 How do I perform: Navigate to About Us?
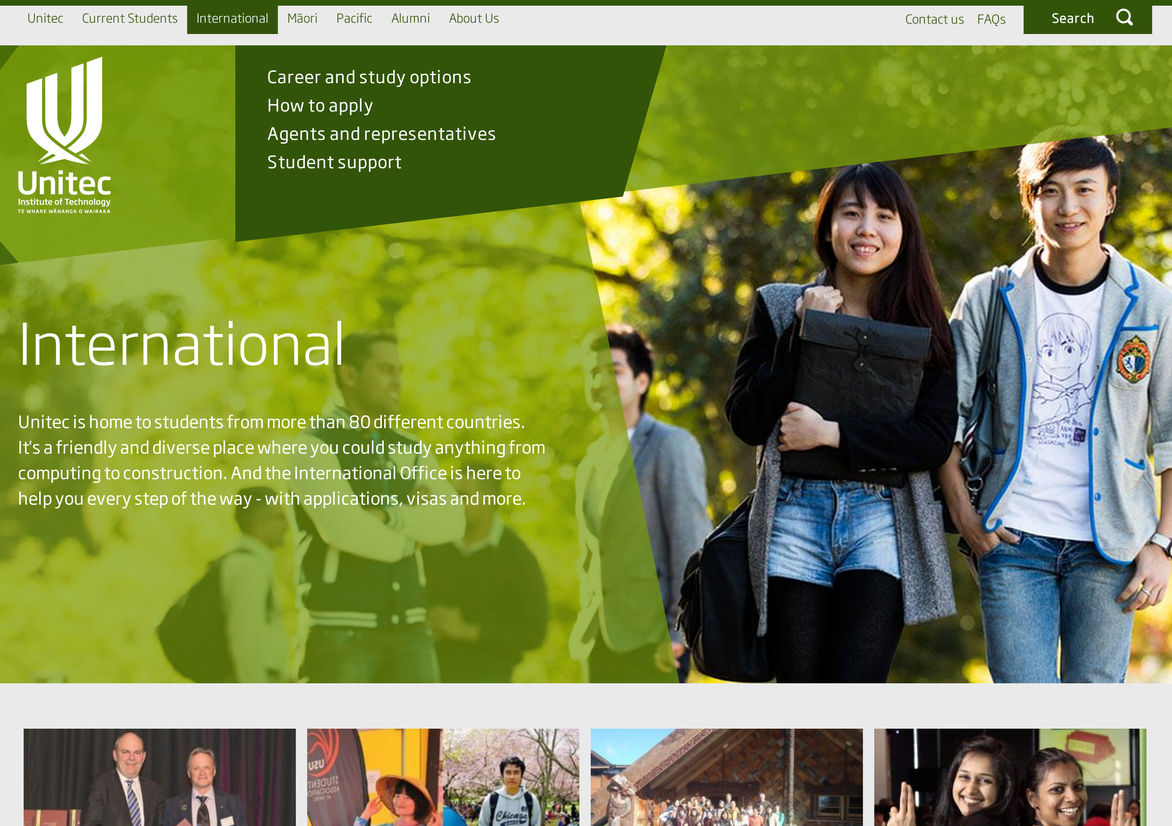(473, 19)
